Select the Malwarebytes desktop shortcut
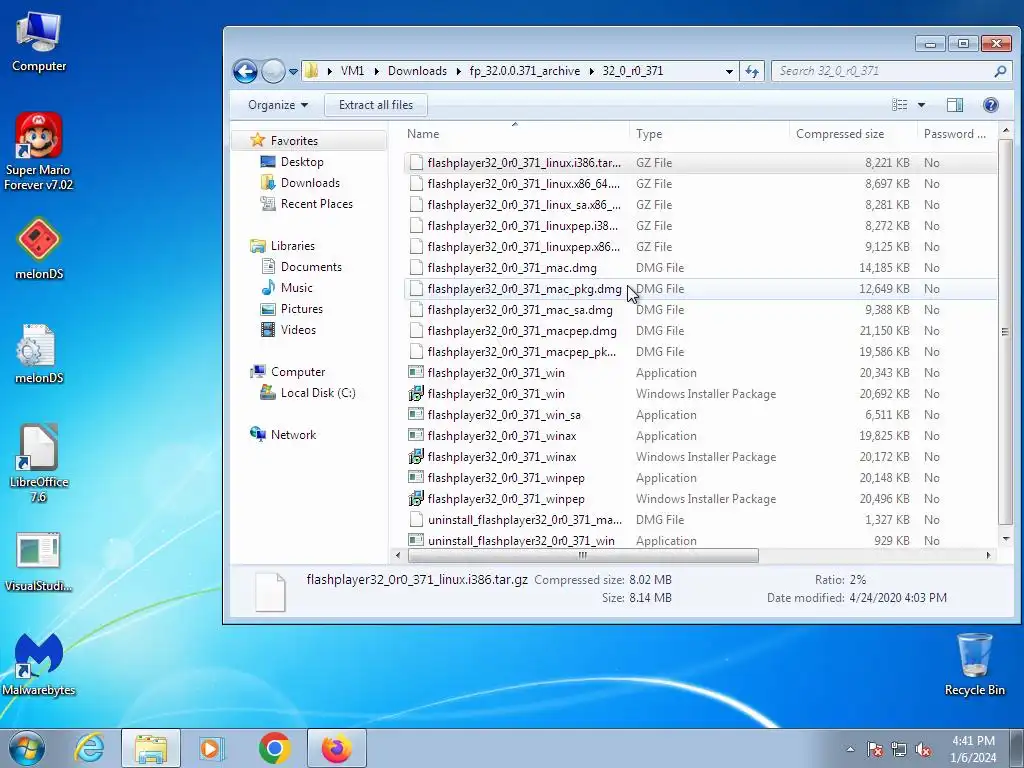Screen dimensions: 1024x768 (x=39, y=664)
